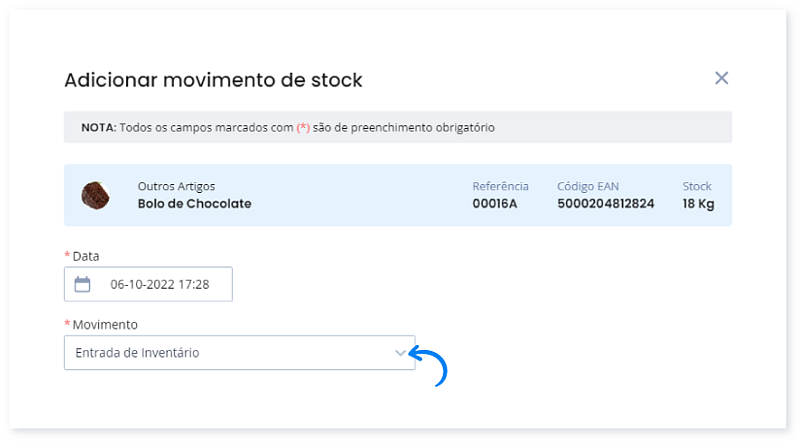The width and height of the screenshot is (800, 442).
Task: Click the red asterisk in the note
Action: [303, 128]
